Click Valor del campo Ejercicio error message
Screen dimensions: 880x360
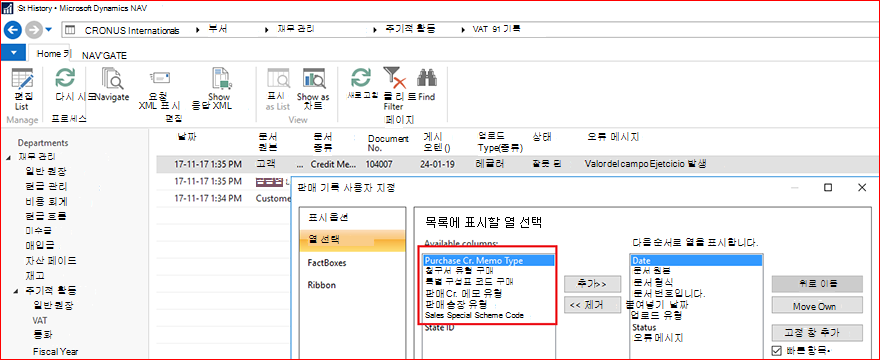[645, 164]
